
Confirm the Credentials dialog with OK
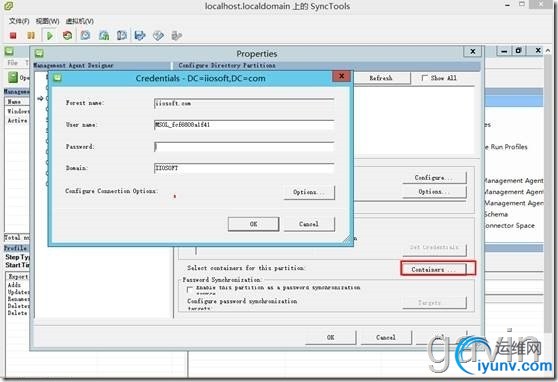(x=253, y=224)
